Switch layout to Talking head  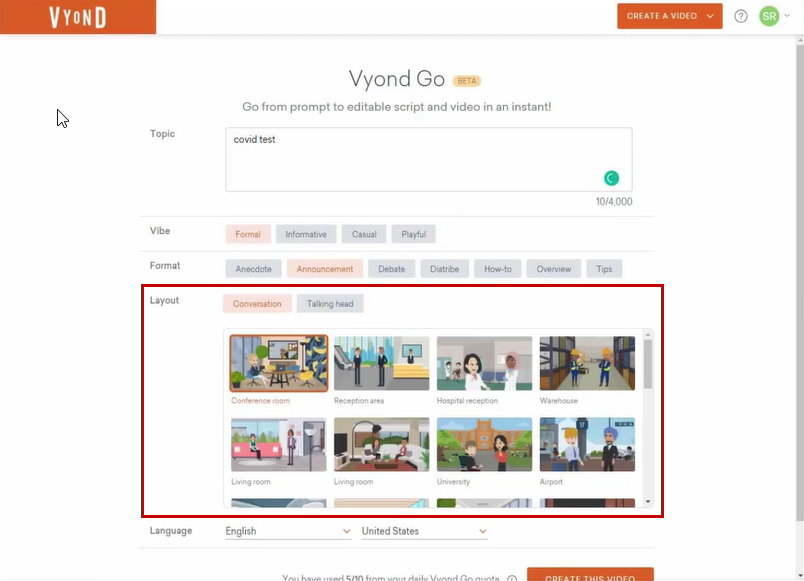[x=330, y=304]
